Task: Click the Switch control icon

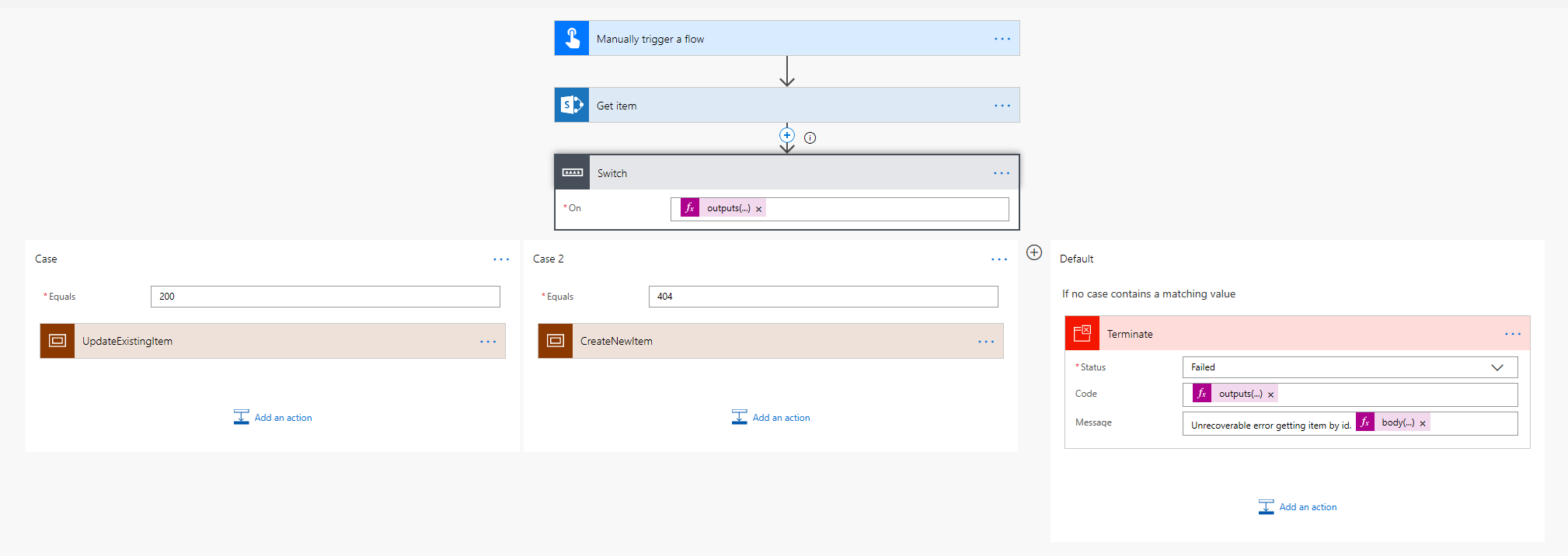Action: (573, 172)
